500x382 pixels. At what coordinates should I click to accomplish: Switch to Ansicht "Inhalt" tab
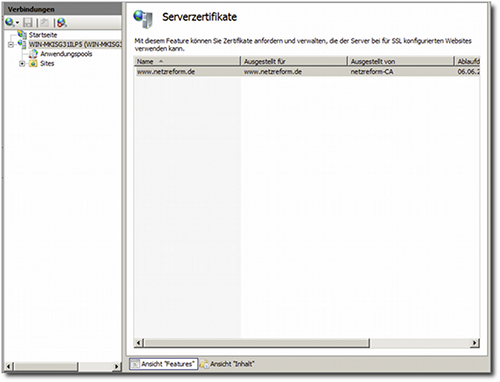click(227, 364)
